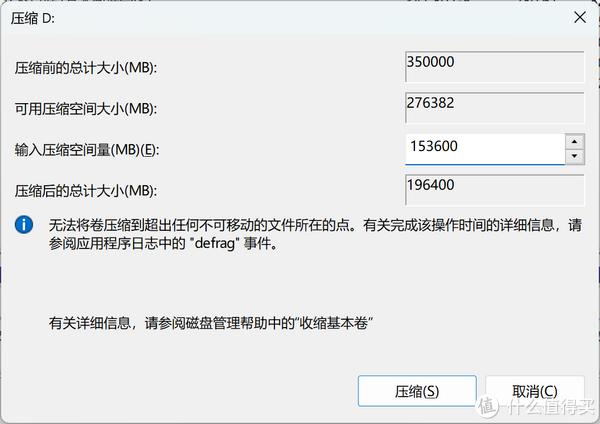Click the 收缩基本卷 help reference text
Image resolution: width=600 pixels, height=424 pixels.
(334, 323)
